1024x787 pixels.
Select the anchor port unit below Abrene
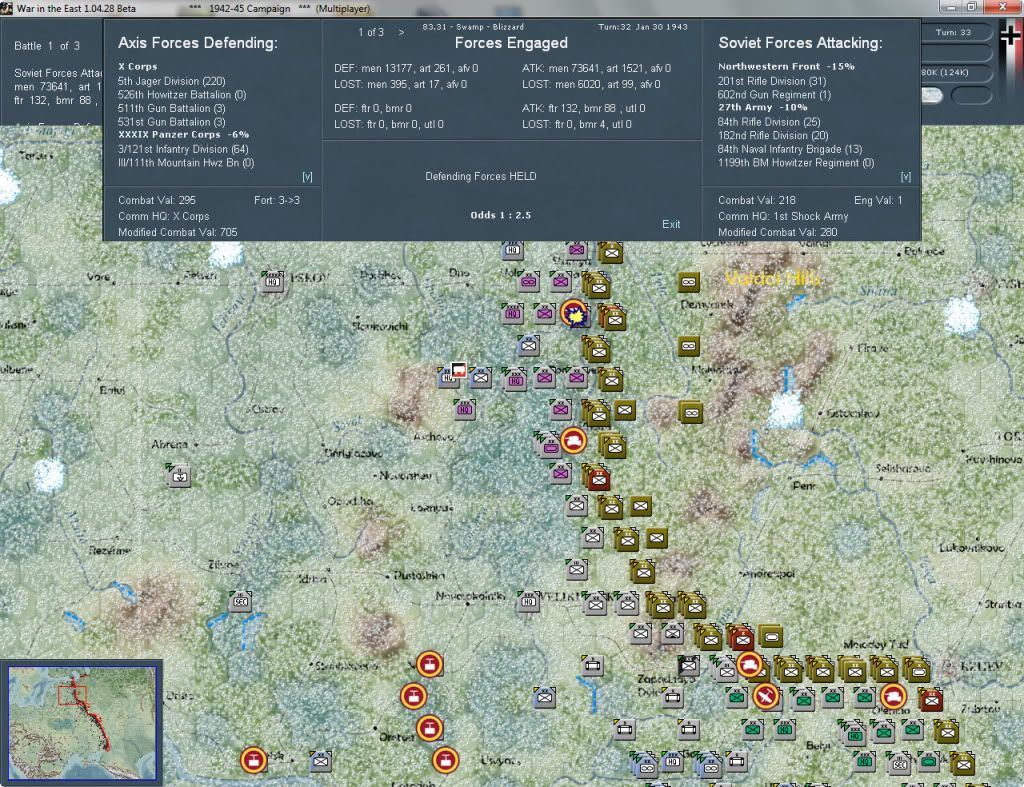coord(179,475)
